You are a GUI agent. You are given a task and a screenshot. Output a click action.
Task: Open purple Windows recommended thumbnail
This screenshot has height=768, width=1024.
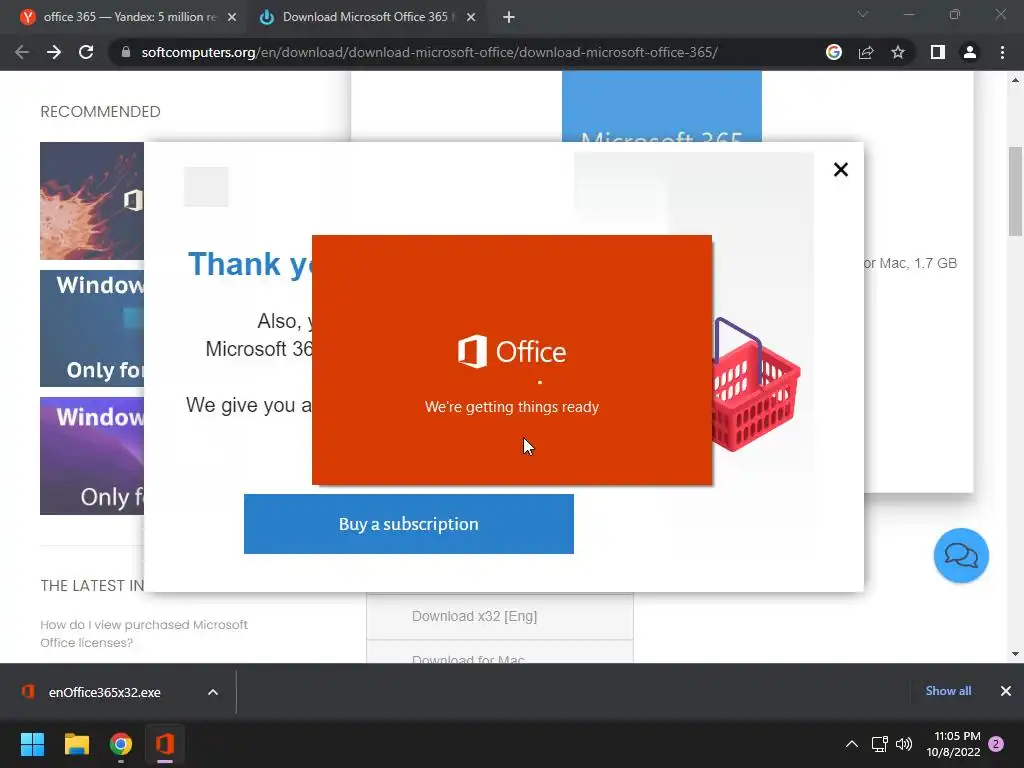pyautogui.click(x=92, y=456)
